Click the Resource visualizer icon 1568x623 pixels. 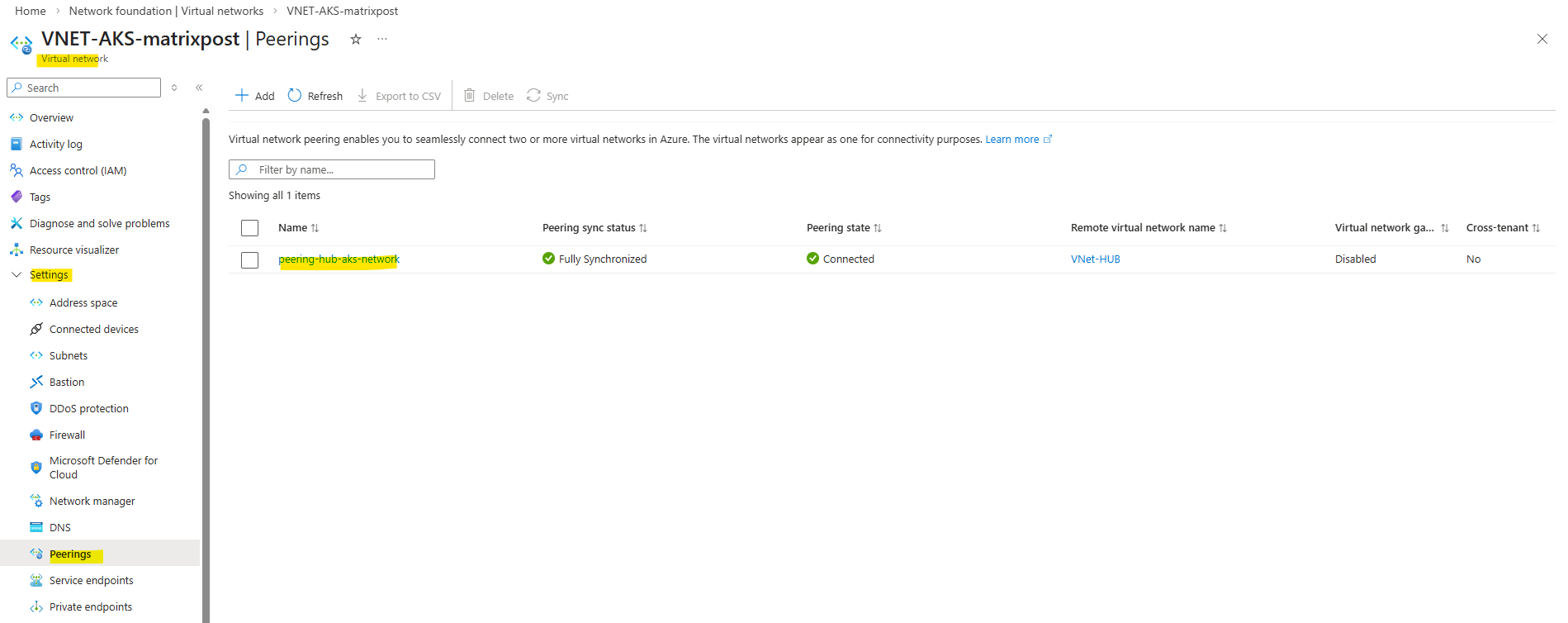17,250
